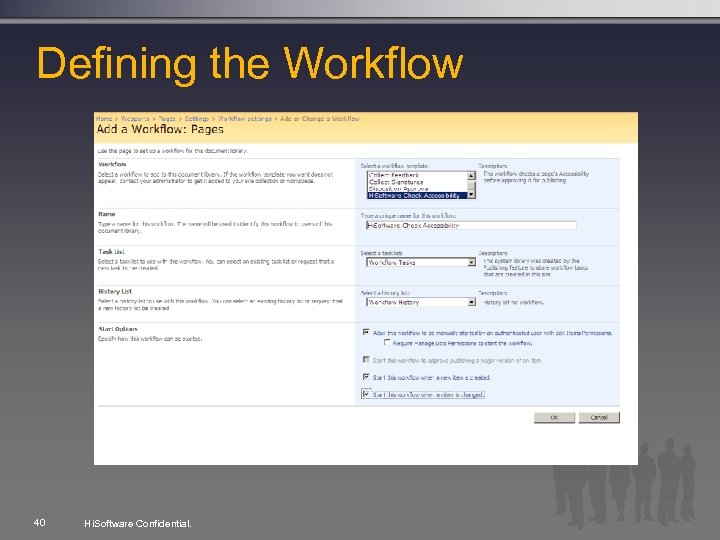Click the workflow unique name field

pos(471,225)
